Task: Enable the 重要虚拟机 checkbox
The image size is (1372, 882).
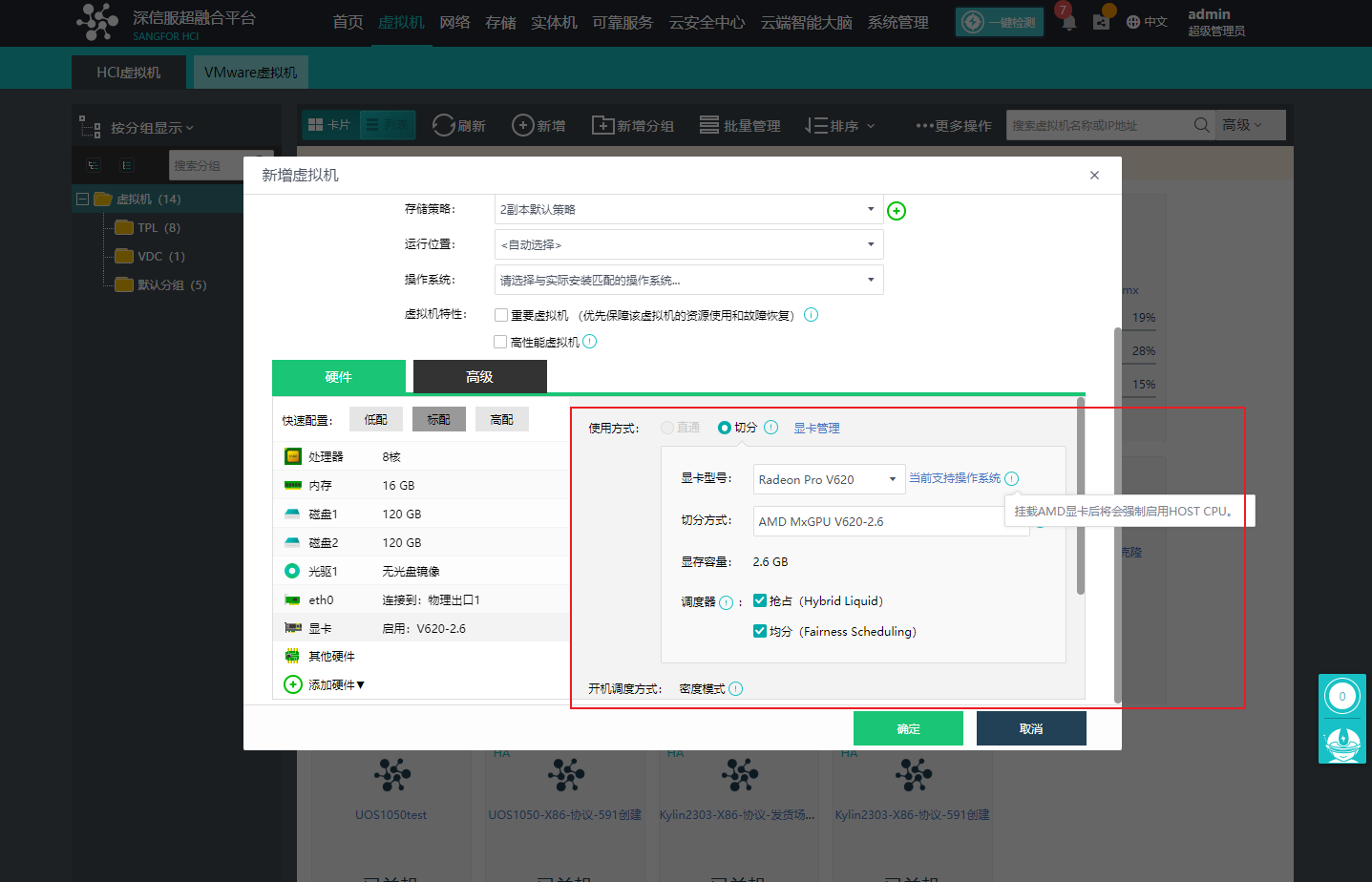Action: (x=501, y=315)
